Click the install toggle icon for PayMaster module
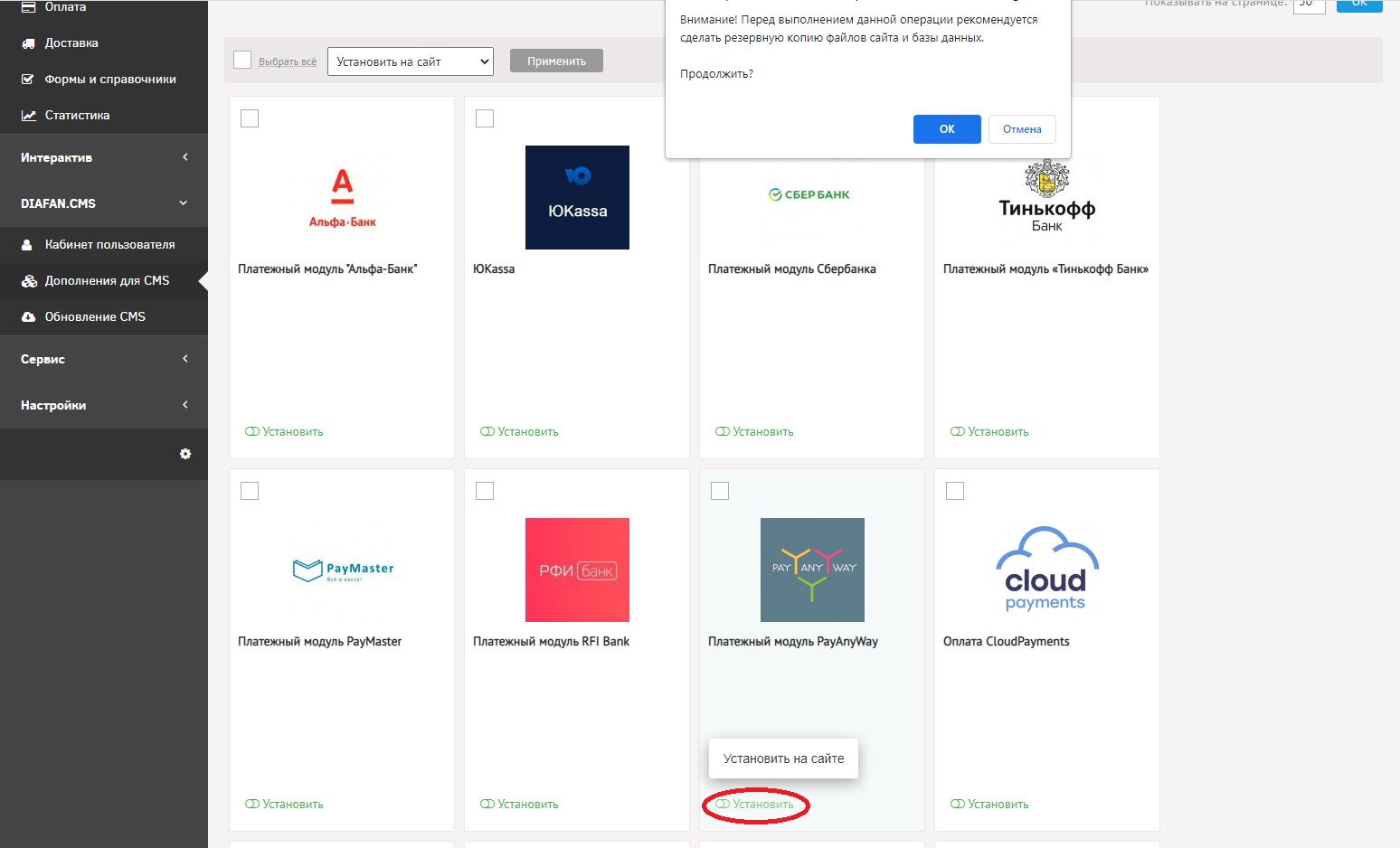The height and width of the screenshot is (848, 1400). pyautogui.click(x=252, y=805)
